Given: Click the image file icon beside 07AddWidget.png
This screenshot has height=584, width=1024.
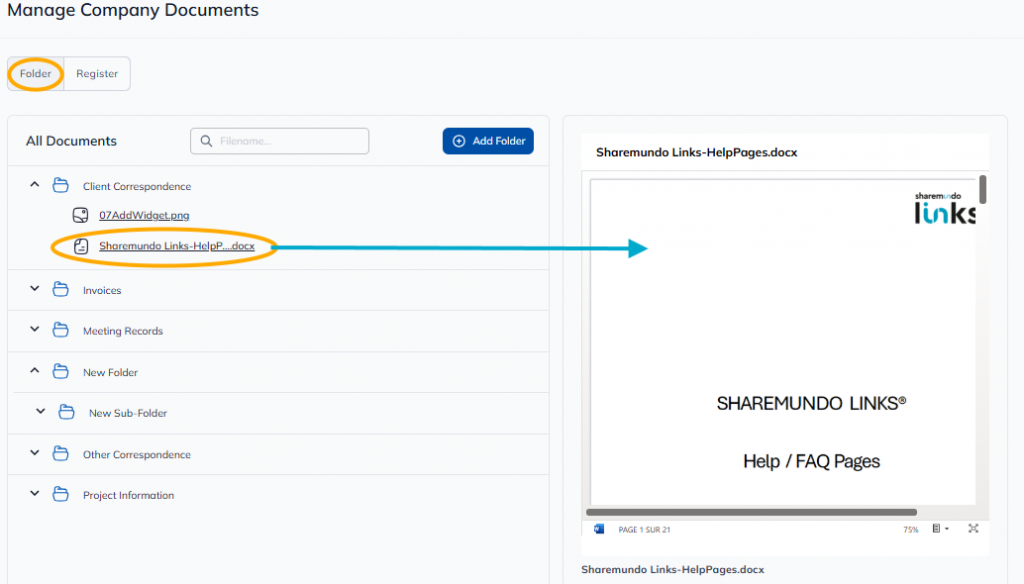Looking at the screenshot, I should pyautogui.click(x=80, y=215).
